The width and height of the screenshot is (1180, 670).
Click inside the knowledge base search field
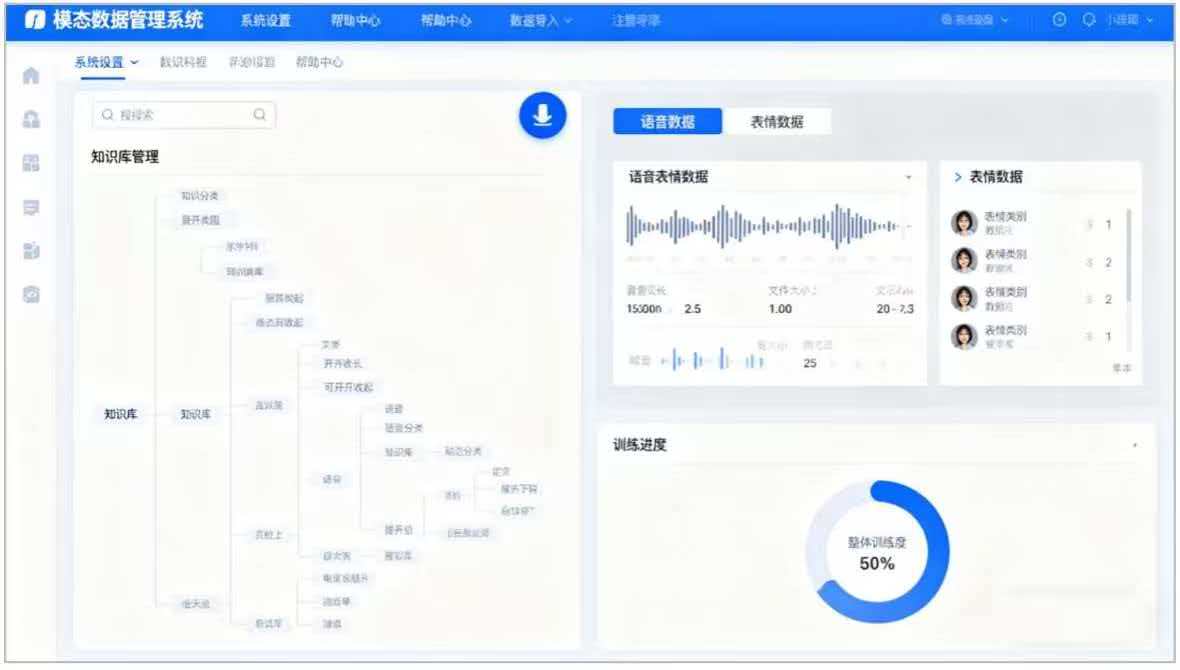click(180, 114)
